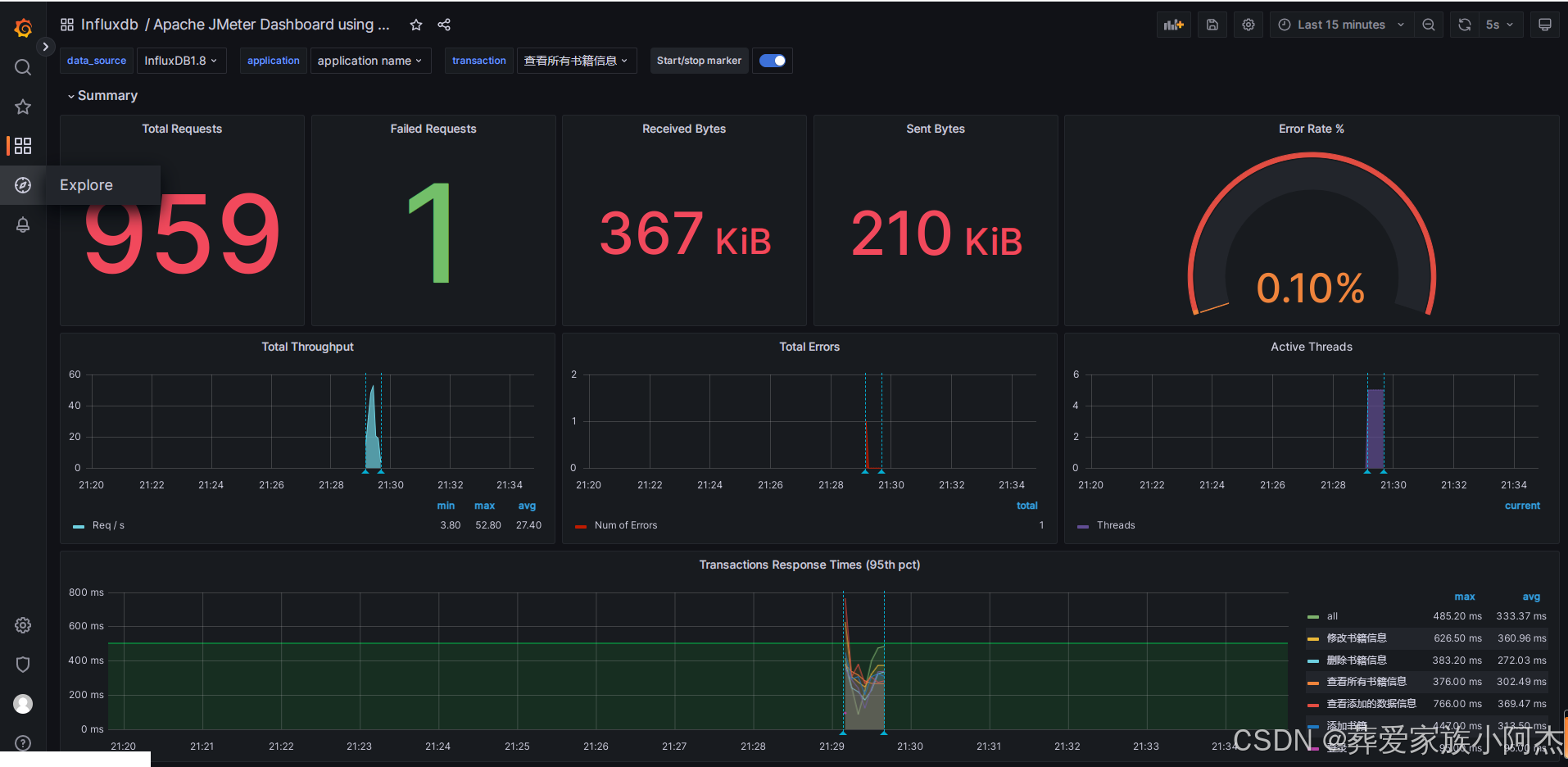Click the Num of Errors legend color
Viewport: 1568px width, 767px height.
click(x=581, y=526)
